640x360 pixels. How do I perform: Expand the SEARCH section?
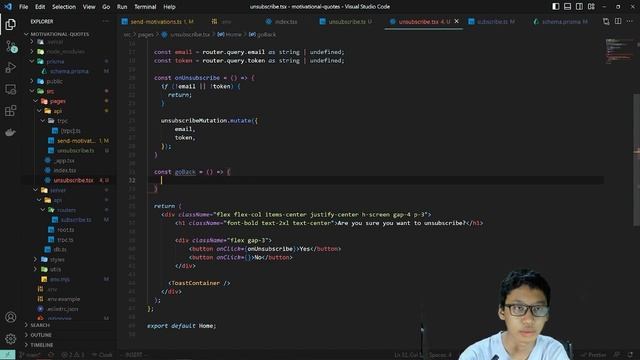[x=40, y=325]
